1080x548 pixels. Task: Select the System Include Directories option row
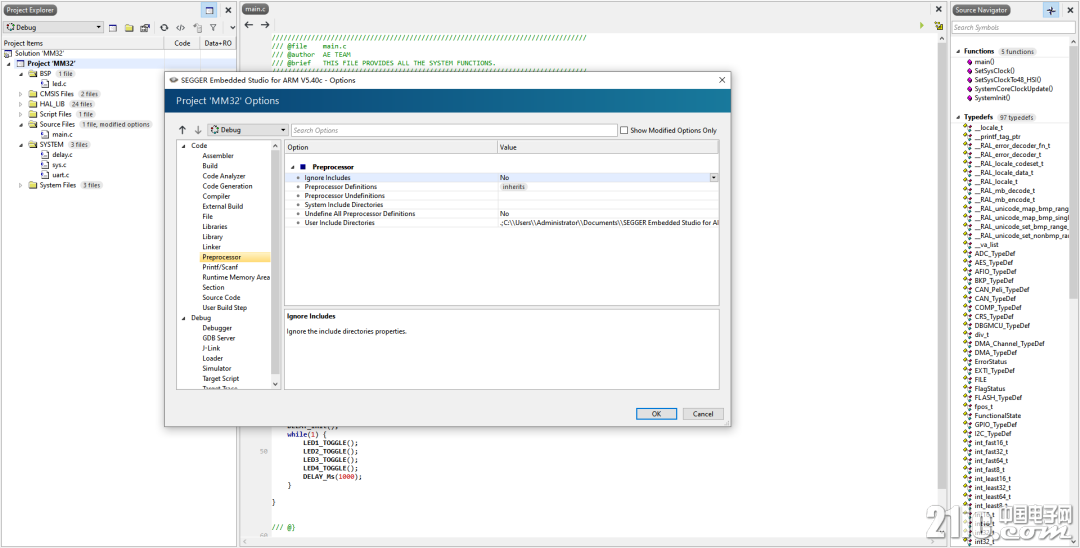coord(501,204)
